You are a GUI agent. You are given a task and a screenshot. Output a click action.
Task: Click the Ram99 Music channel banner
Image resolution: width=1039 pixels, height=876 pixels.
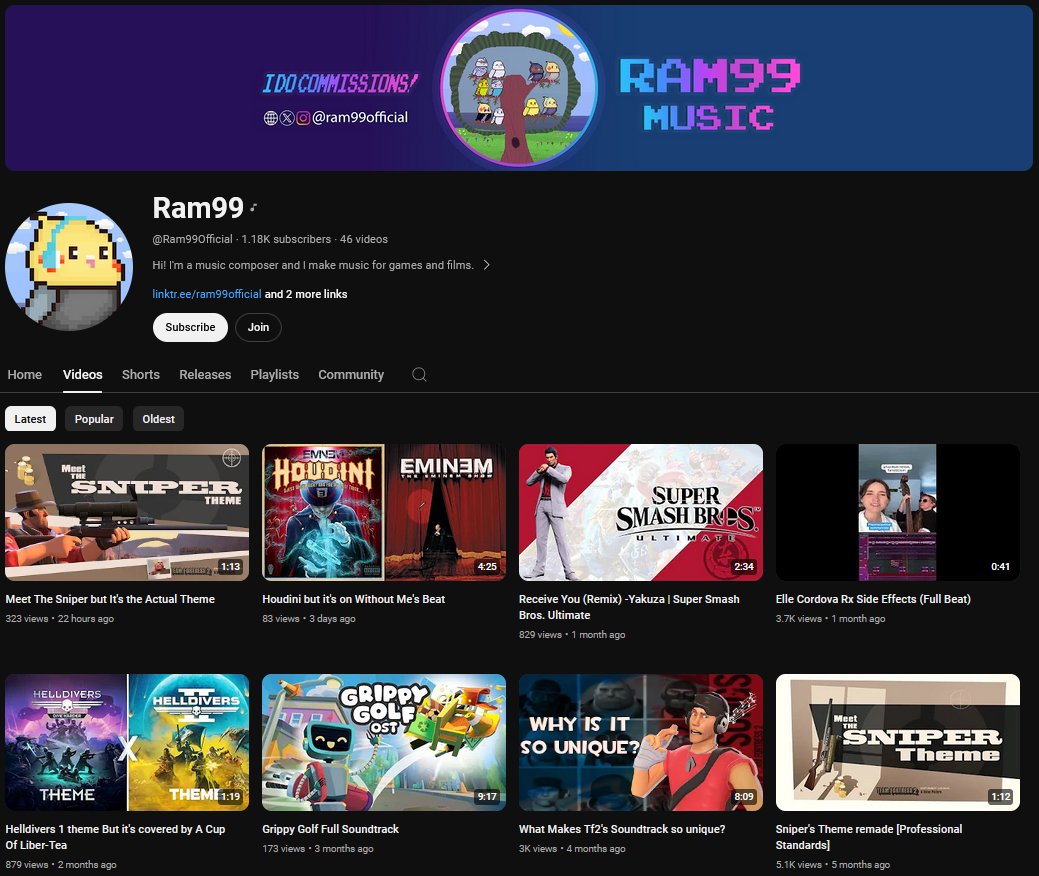coord(519,87)
